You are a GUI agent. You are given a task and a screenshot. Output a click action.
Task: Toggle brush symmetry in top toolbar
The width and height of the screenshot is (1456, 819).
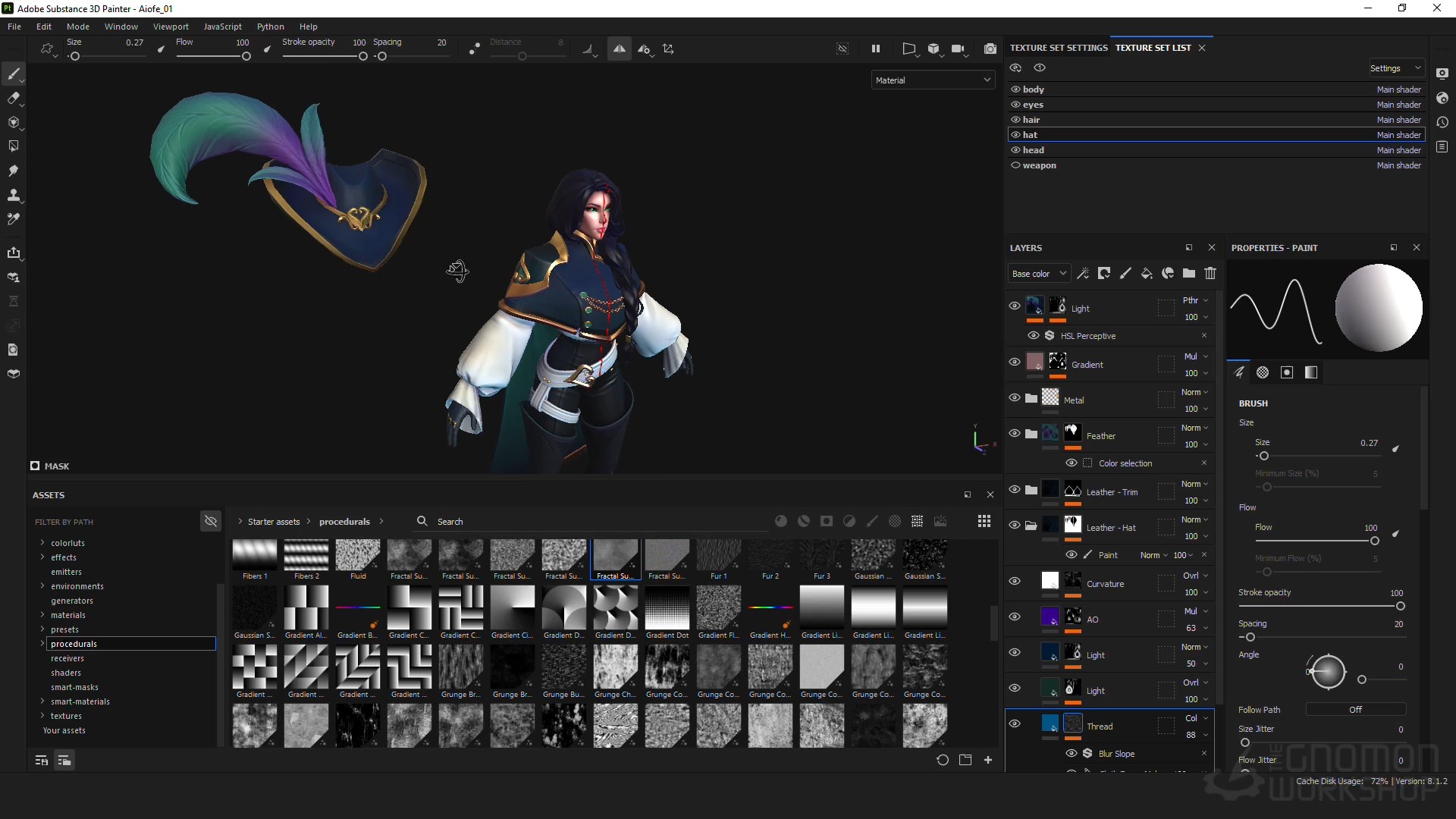click(620, 49)
